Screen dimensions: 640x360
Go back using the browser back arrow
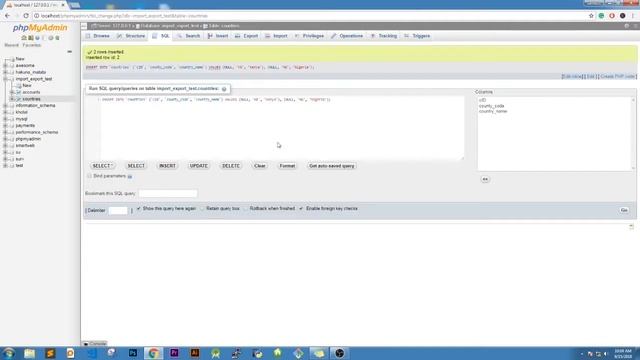tap(7, 16)
